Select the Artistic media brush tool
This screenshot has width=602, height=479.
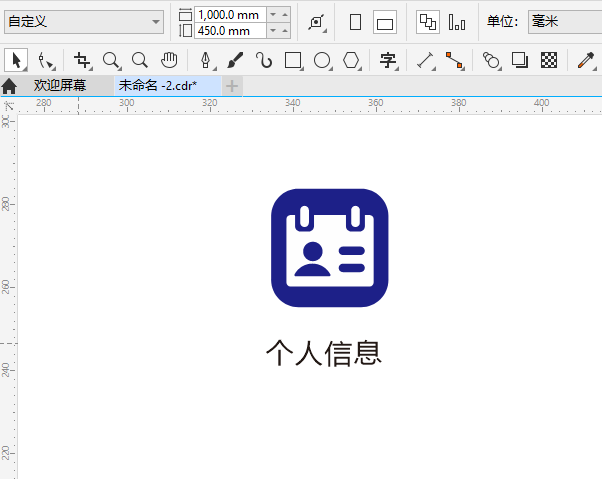pyautogui.click(x=235, y=61)
